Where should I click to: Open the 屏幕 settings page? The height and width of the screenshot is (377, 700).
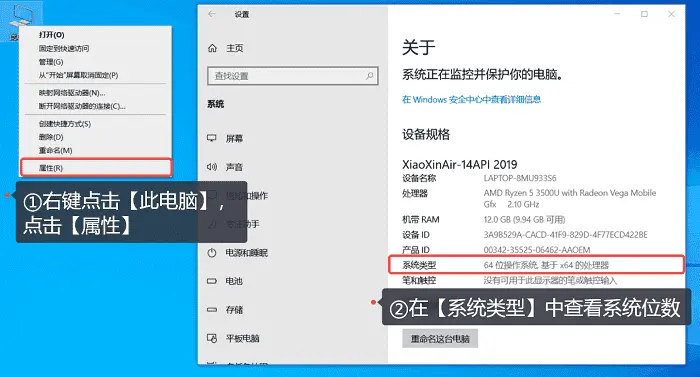234,138
